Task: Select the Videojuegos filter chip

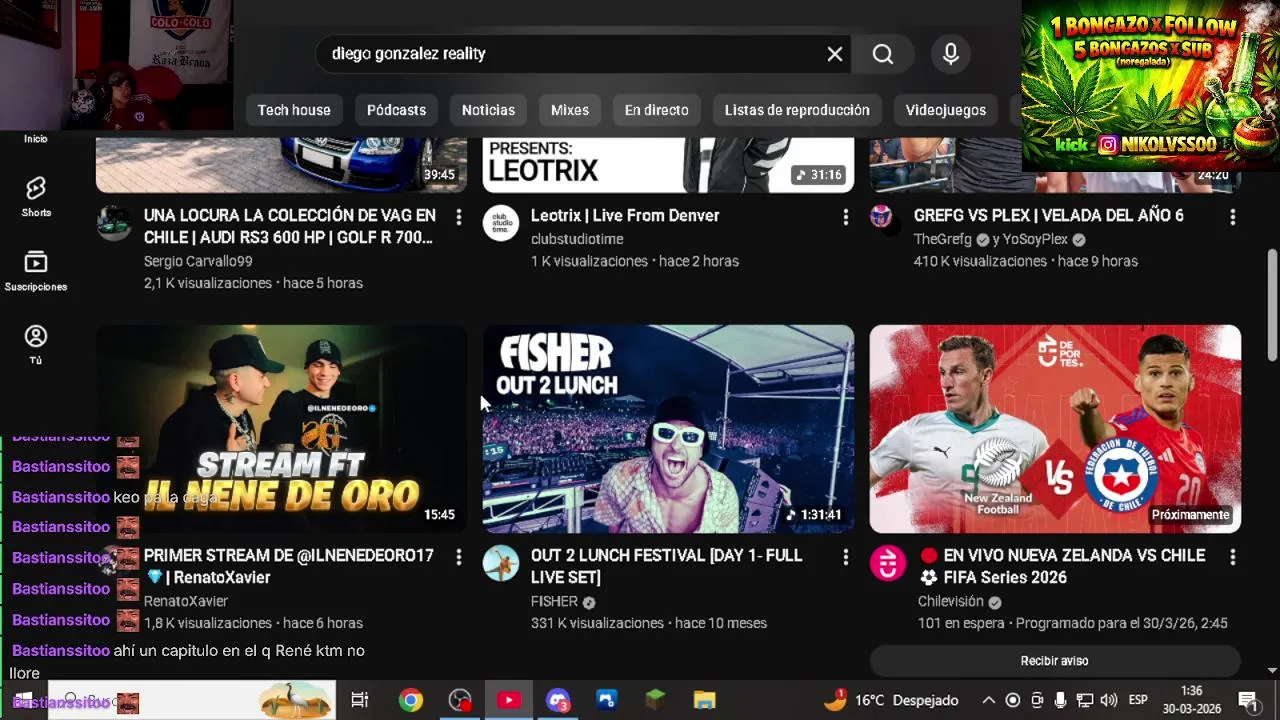Action: (946, 110)
